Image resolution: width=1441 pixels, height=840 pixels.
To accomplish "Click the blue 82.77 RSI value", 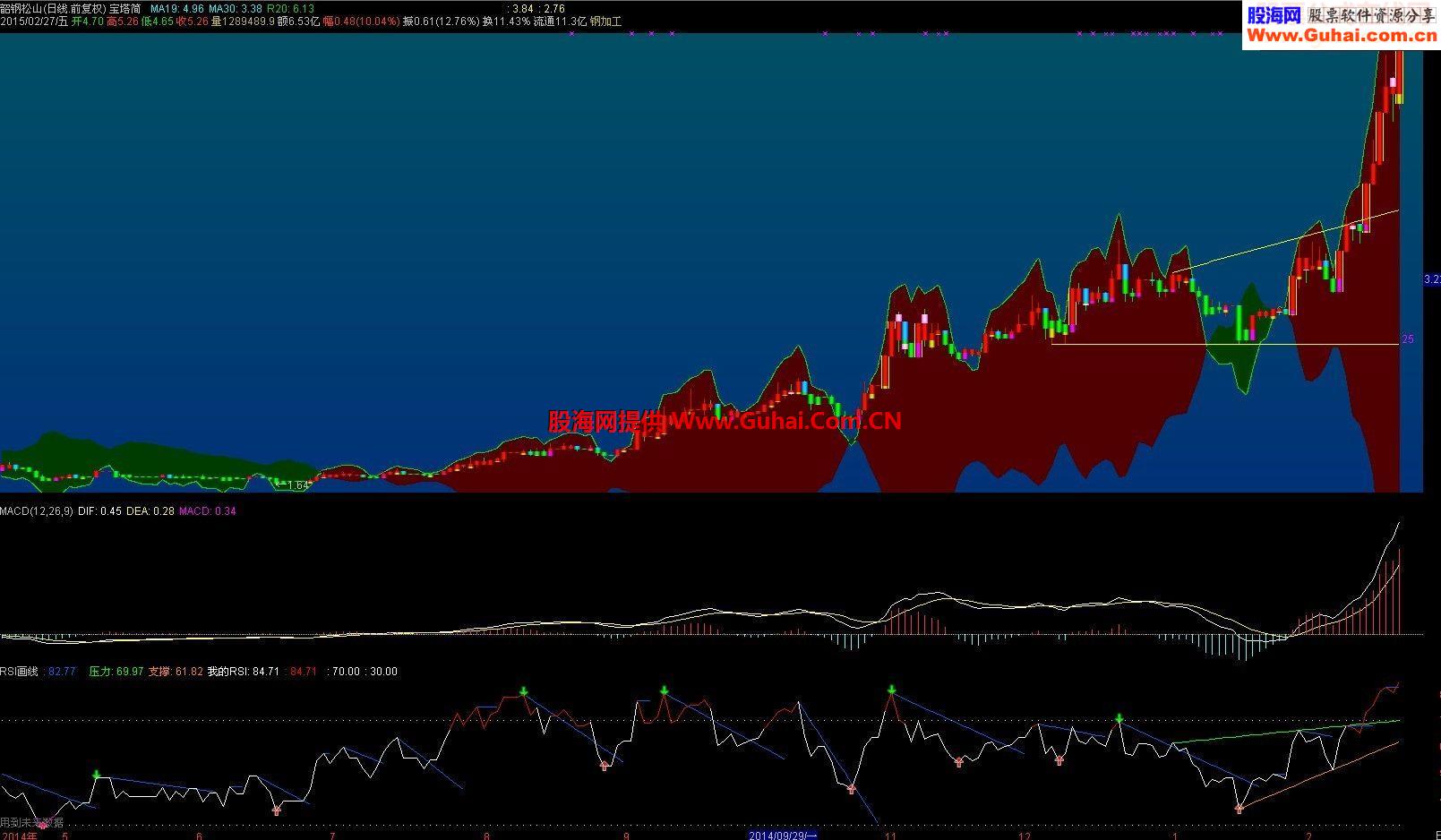I will [63, 672].
